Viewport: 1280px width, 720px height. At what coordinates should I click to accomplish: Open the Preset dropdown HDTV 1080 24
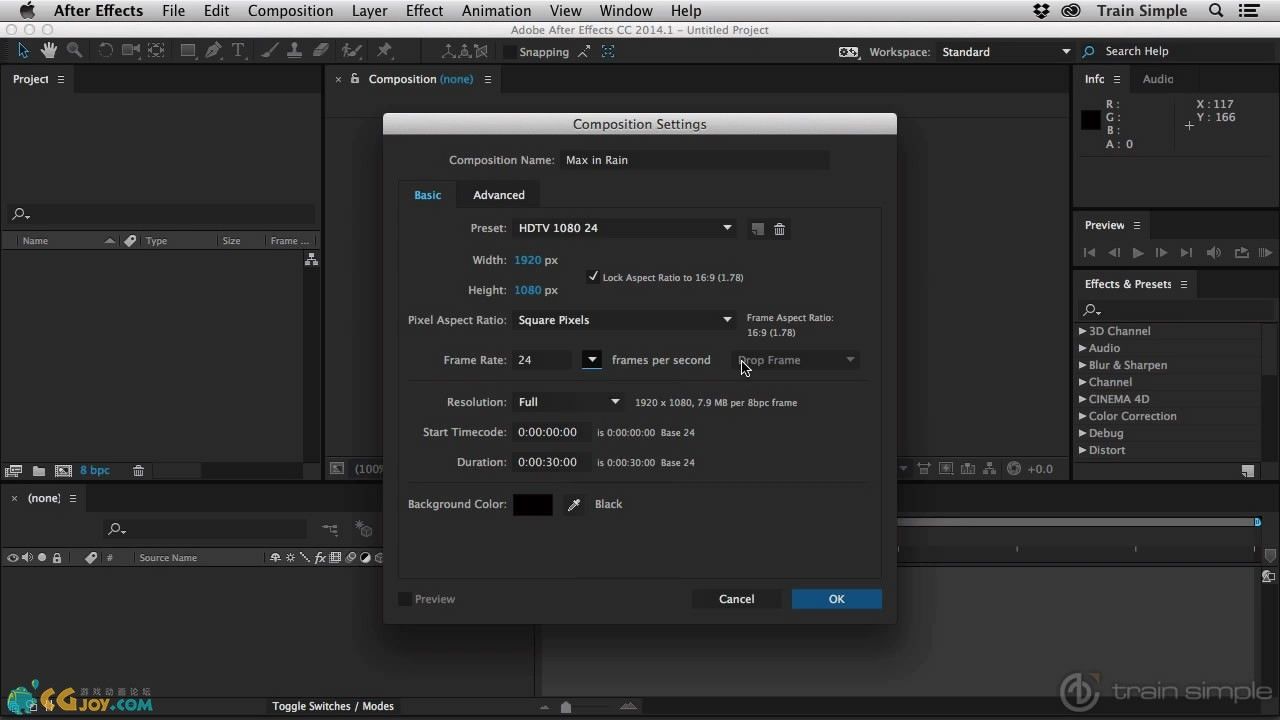(x=624, y=228)
